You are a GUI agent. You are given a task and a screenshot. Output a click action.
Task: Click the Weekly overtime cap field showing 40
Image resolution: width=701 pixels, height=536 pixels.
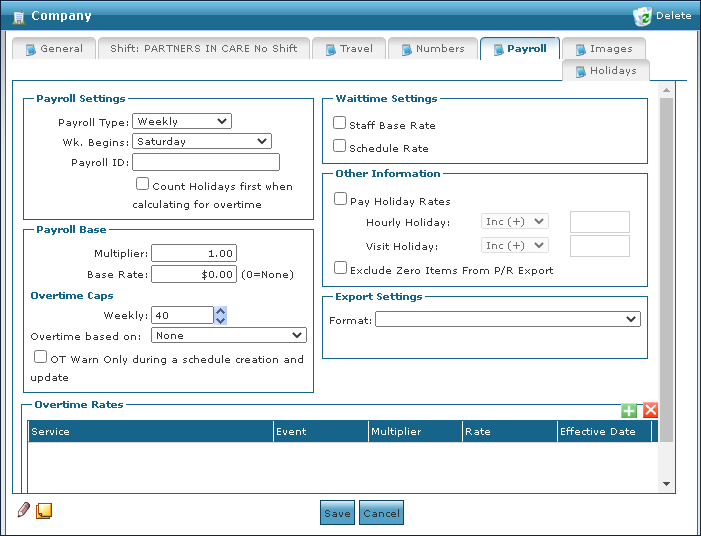[x=182, y=316]
